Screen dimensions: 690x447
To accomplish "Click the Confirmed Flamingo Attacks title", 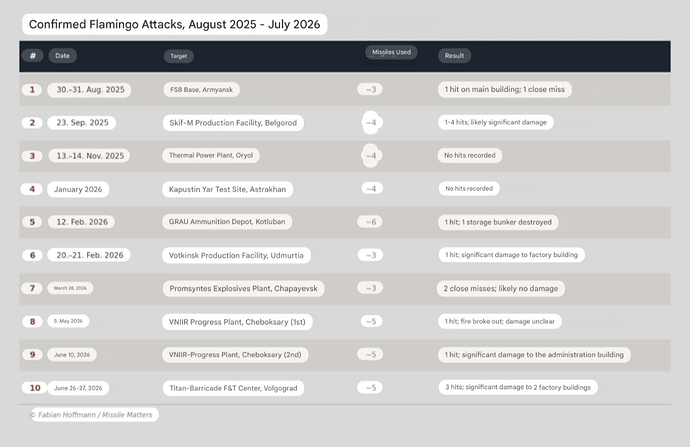I will coord(175,24).
